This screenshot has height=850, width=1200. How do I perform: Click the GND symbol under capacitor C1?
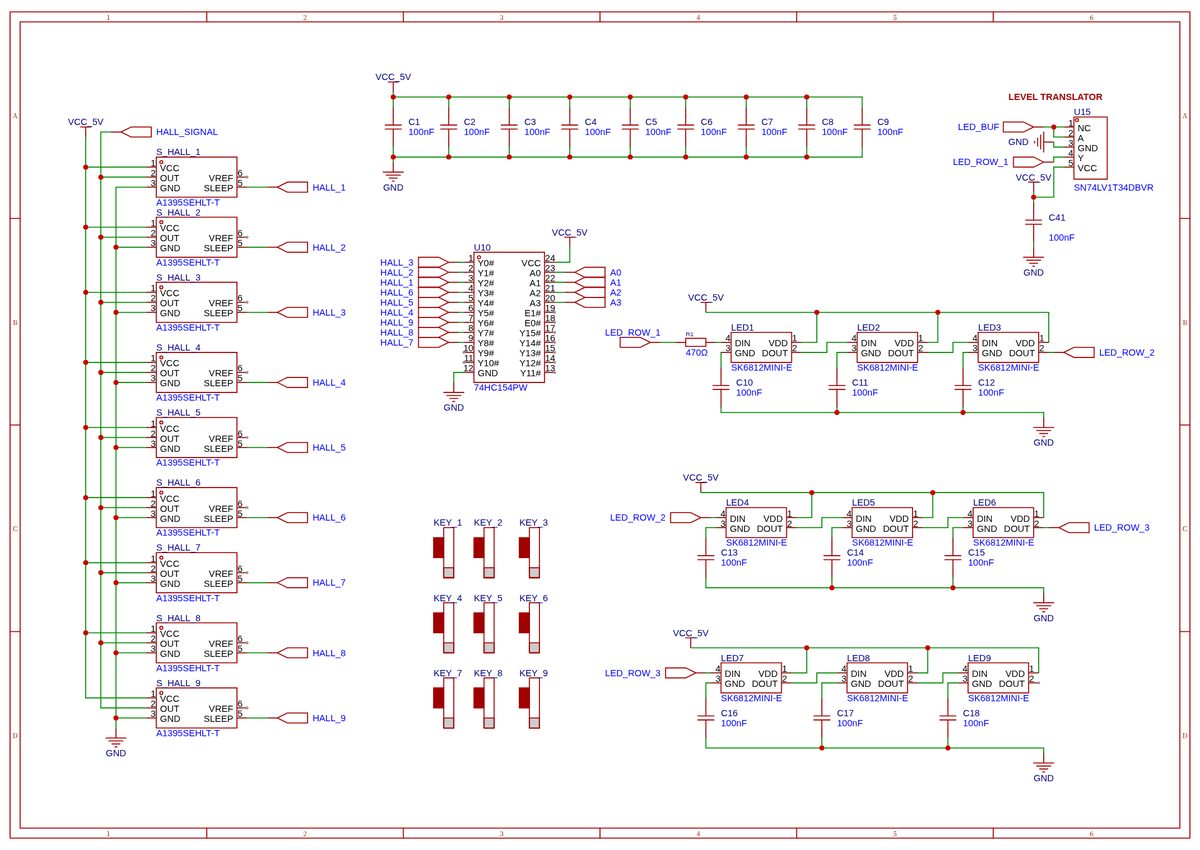(x=393, y=175)
